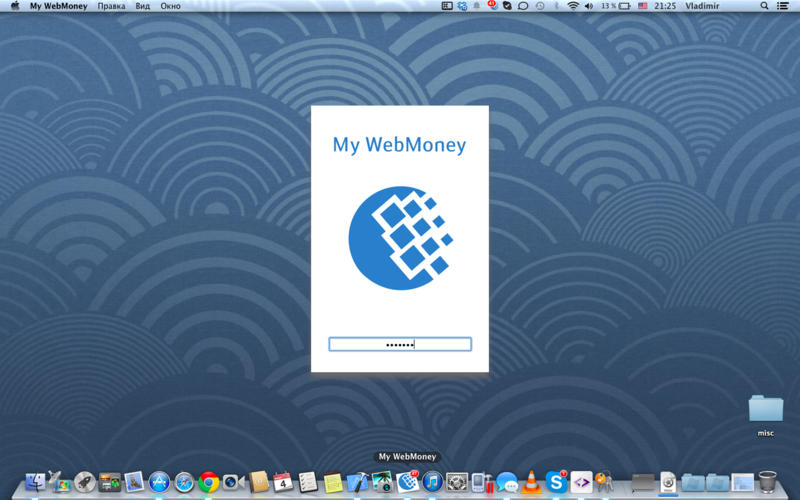Open Spotlight search in the menu bar
The image size is (800, 500).
[x=764, y=6]
